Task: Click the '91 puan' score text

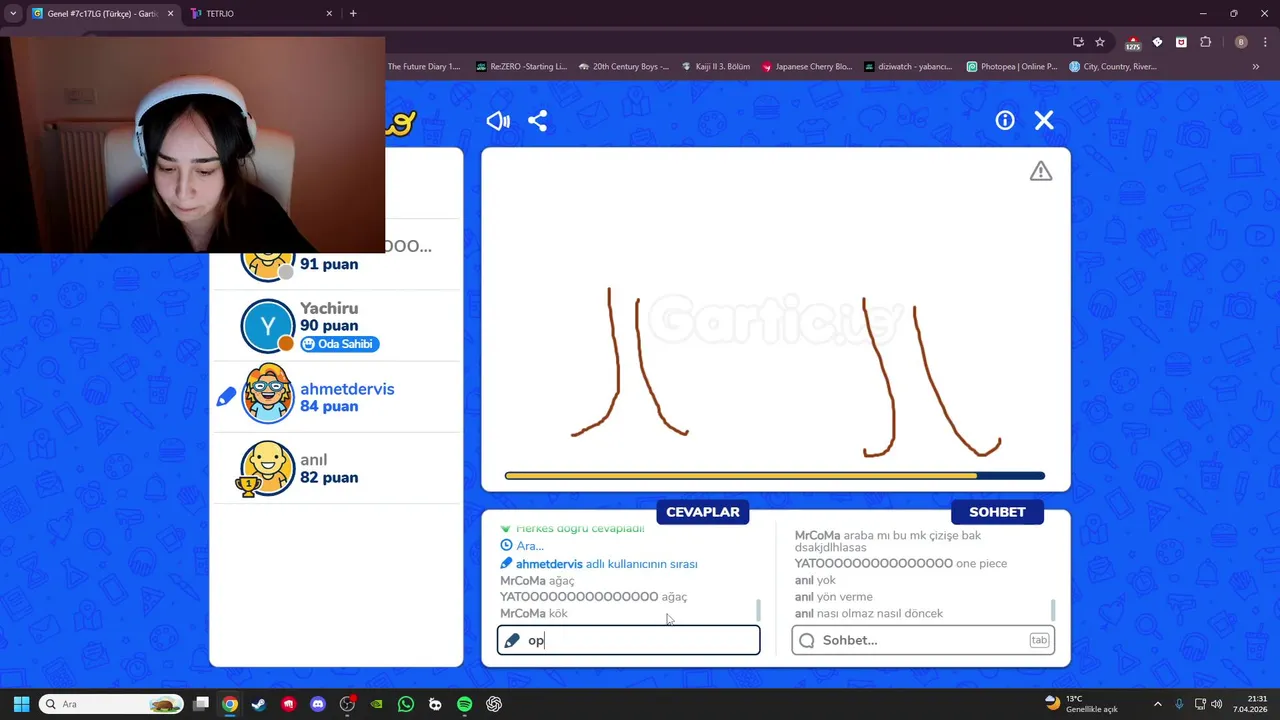Action: click(329, 264)
